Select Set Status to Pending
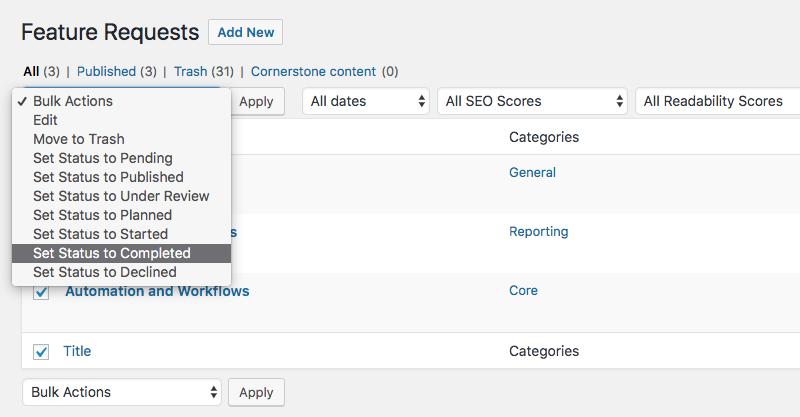This screenshot has width=800, height=417. (x=102, y=158)
